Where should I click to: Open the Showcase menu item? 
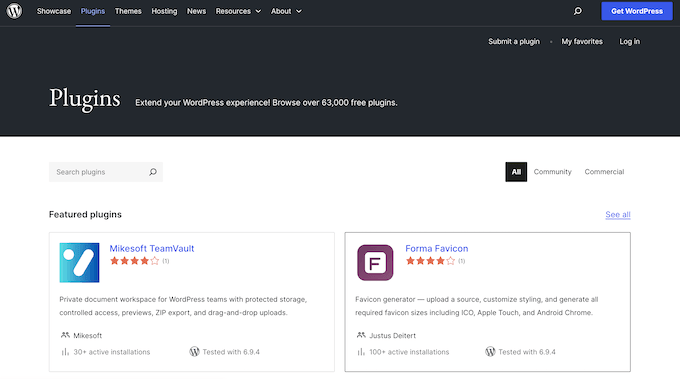(x=54, y=11)
